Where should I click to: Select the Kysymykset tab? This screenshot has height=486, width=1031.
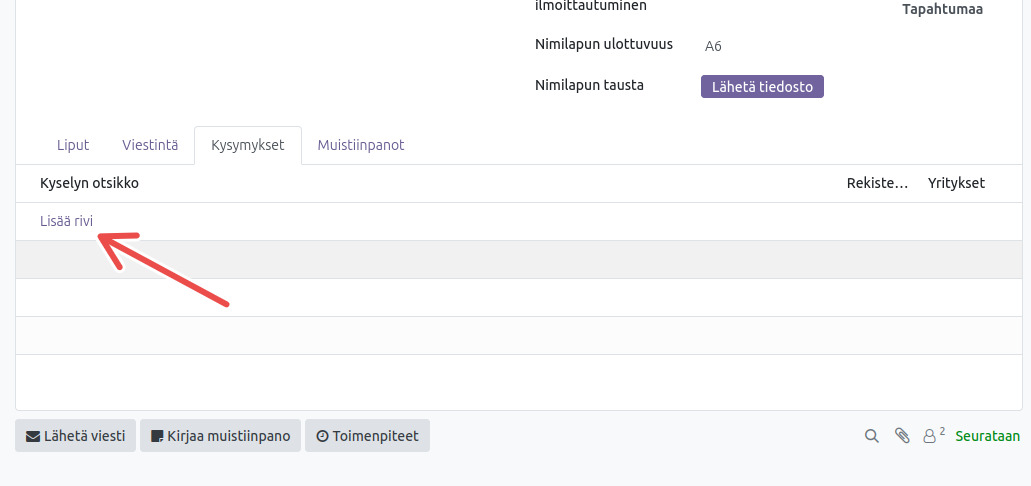point(248,145)
